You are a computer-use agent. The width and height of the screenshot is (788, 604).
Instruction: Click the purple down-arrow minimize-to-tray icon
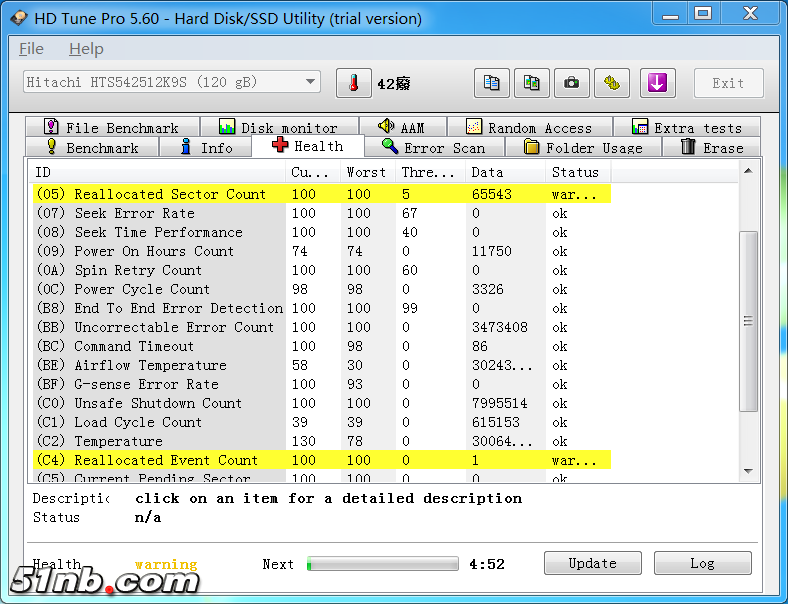pos(657,84)
